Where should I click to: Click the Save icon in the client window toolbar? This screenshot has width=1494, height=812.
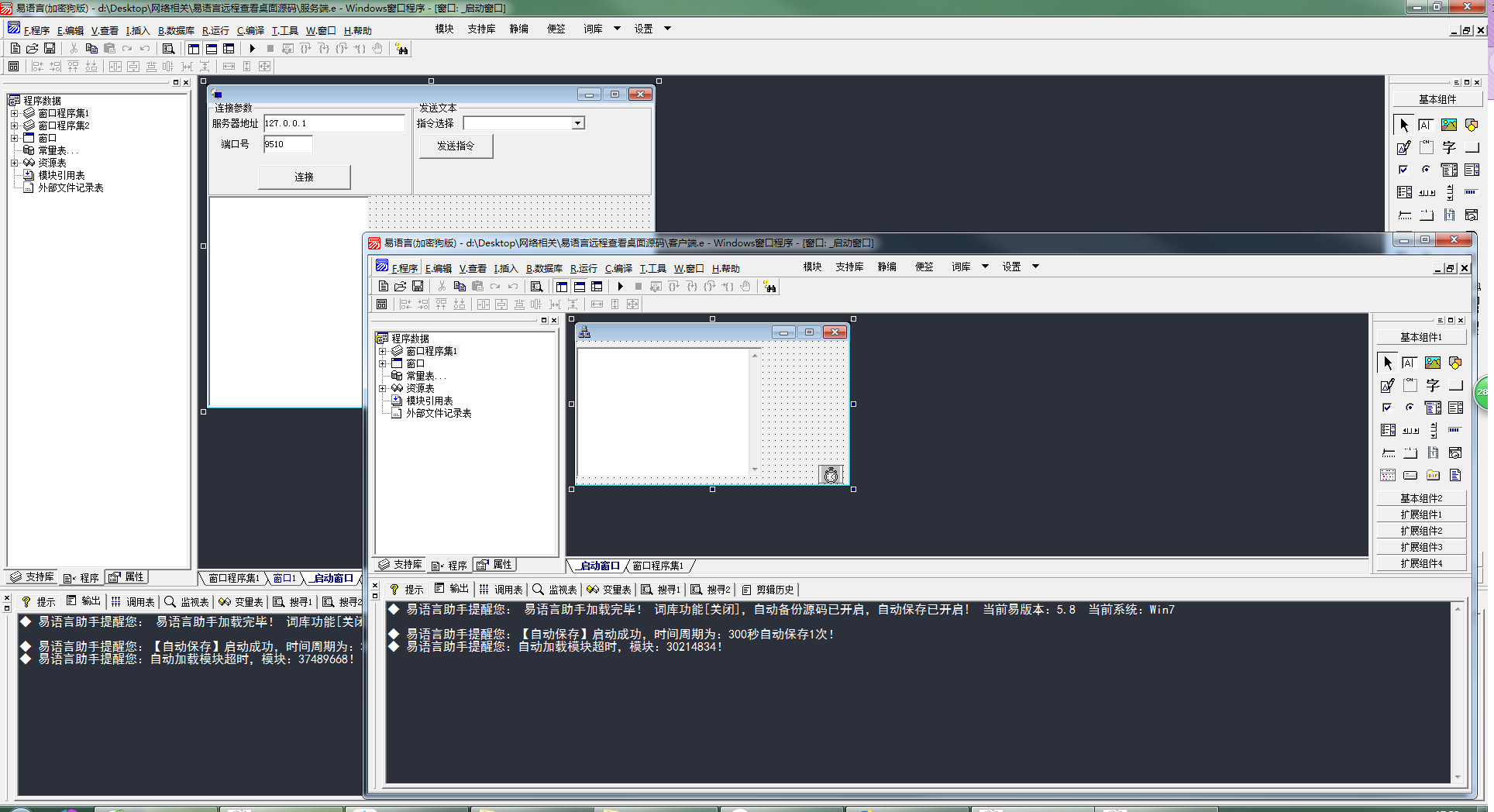[x=418, y=287]
